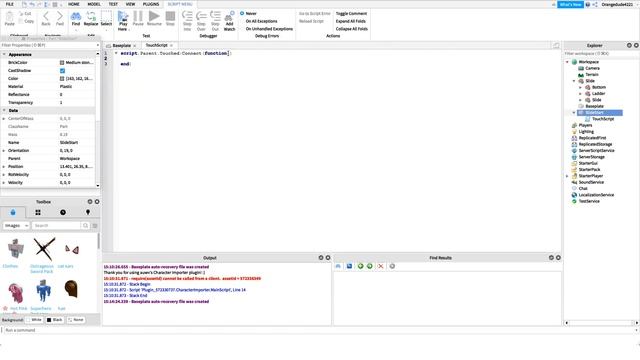Click Collapse All Folds action
The image size is (640, 360).
[352, 29]
